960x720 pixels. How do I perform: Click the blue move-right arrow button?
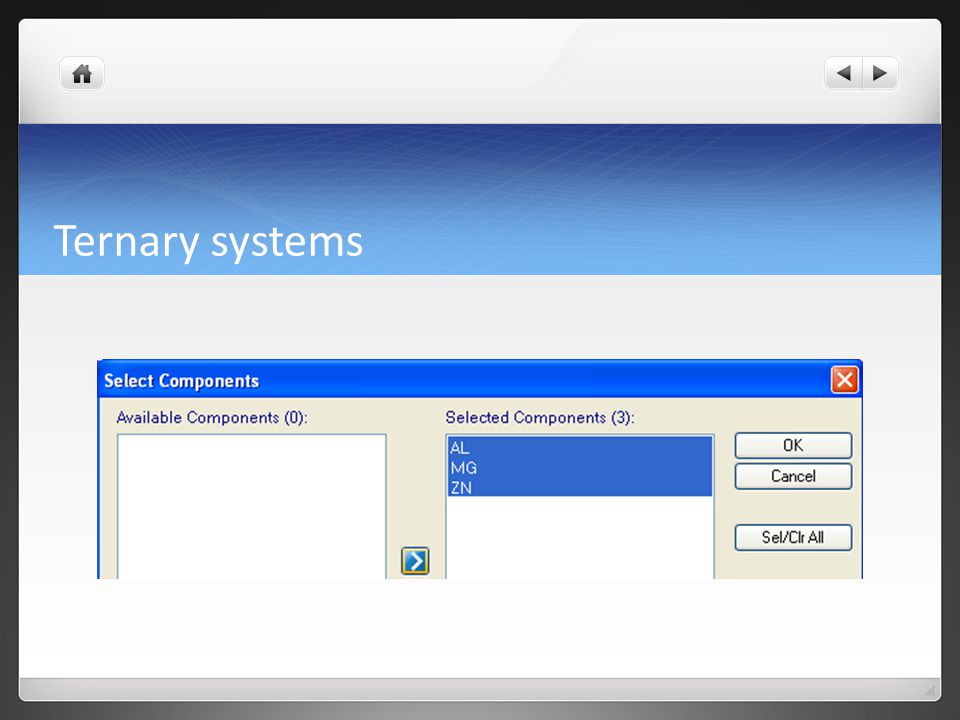415,561
